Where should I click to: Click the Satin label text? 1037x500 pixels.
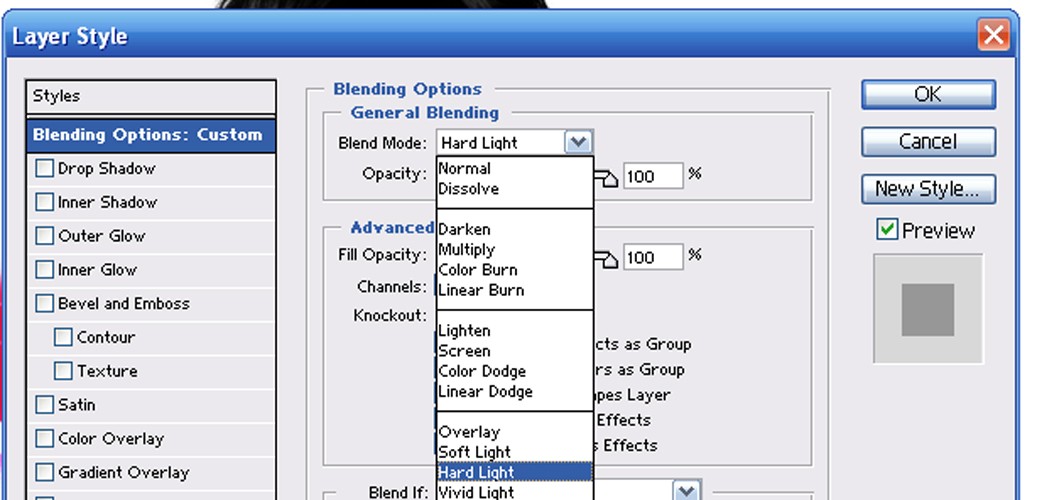77,404
